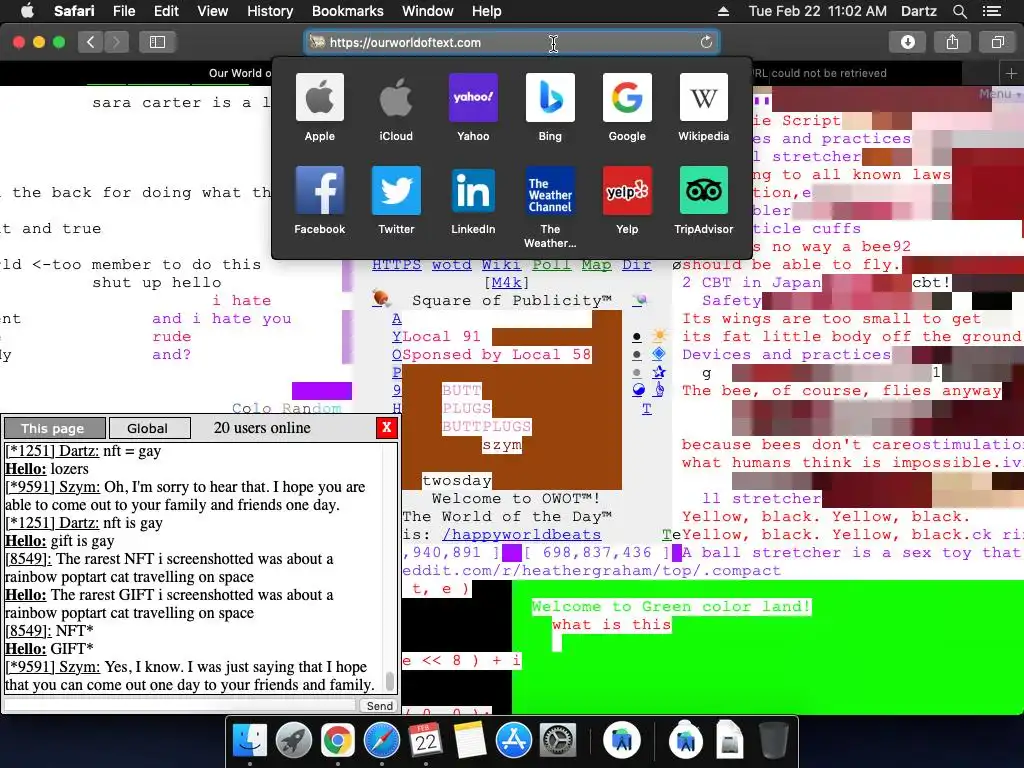
Task: Select the 'This page' chat tab
Action: pos(54,428)
